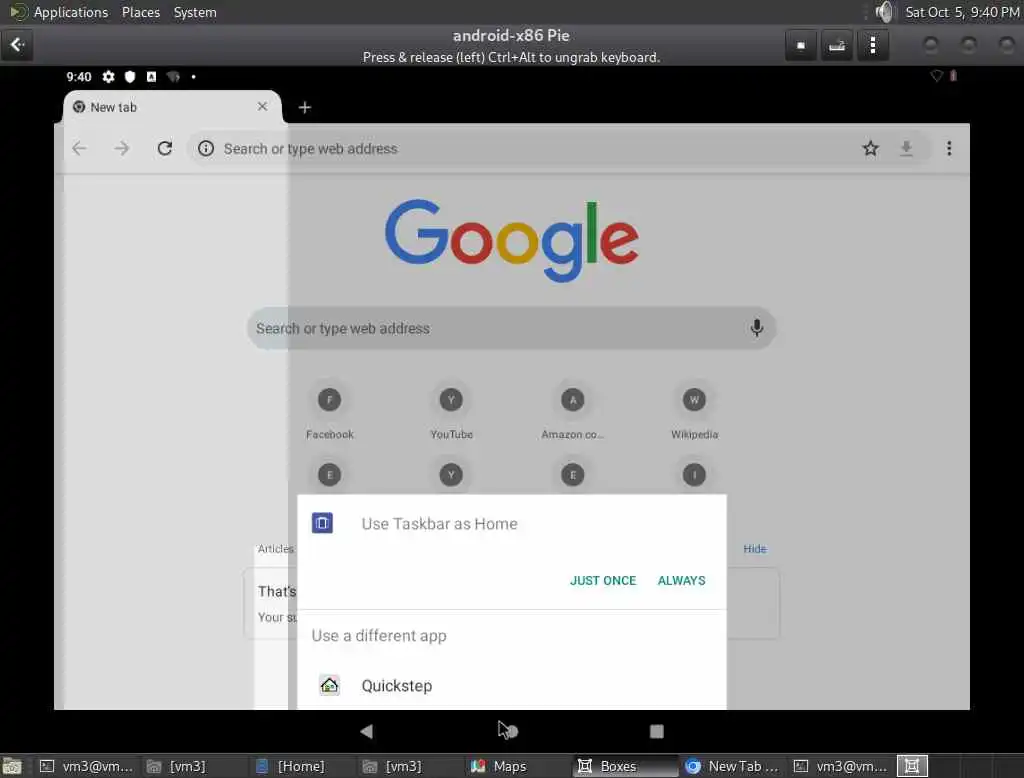Tap Android recents square button
Screen dimensions: 1024x778
[656, 731]
